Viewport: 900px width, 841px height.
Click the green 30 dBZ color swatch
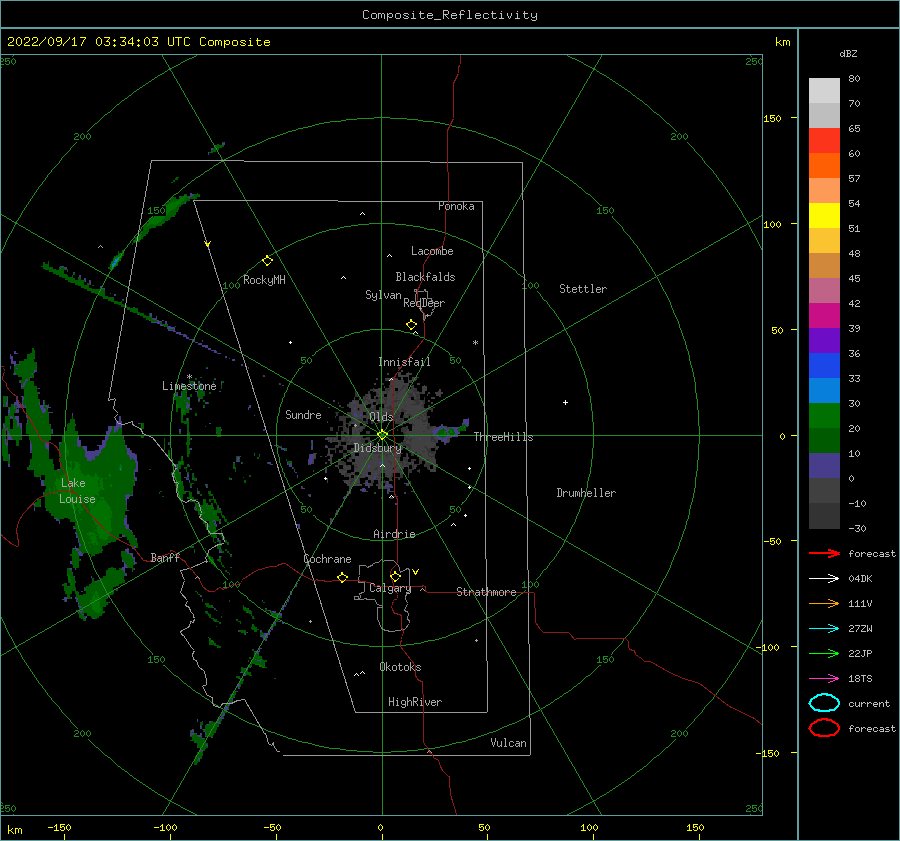coord(824,415)
